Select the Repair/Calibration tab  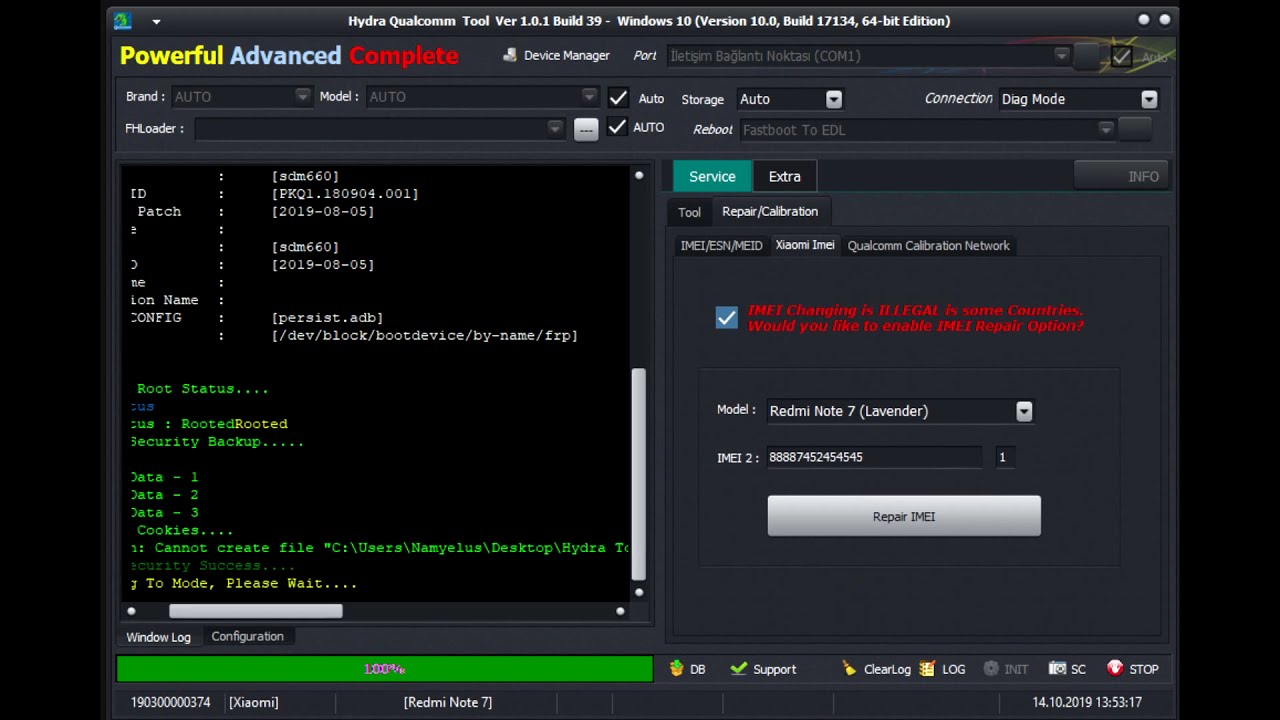[770, 211]
